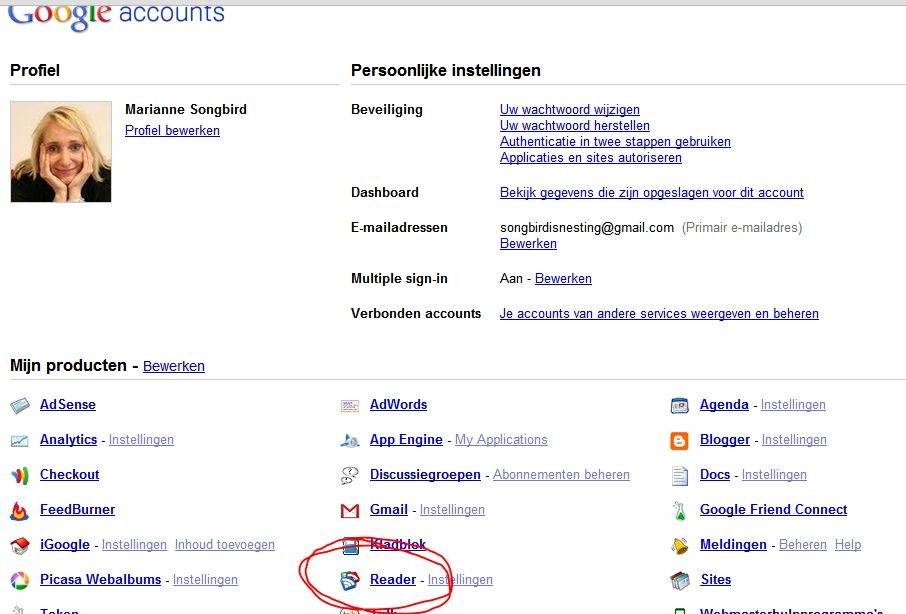Viewport: 906px width, 614px height.
Task: Open the iGoogle link
Action: tap(65, 544)
